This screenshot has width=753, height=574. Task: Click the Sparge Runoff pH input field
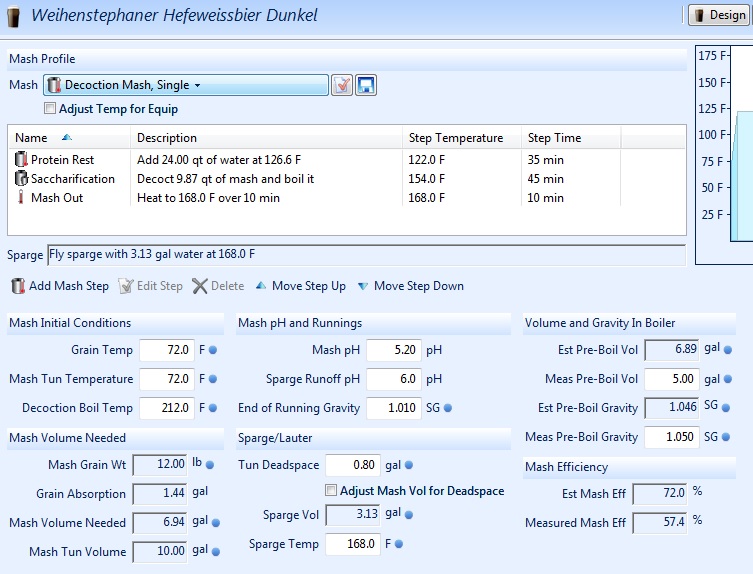click(x=394, y=379)
